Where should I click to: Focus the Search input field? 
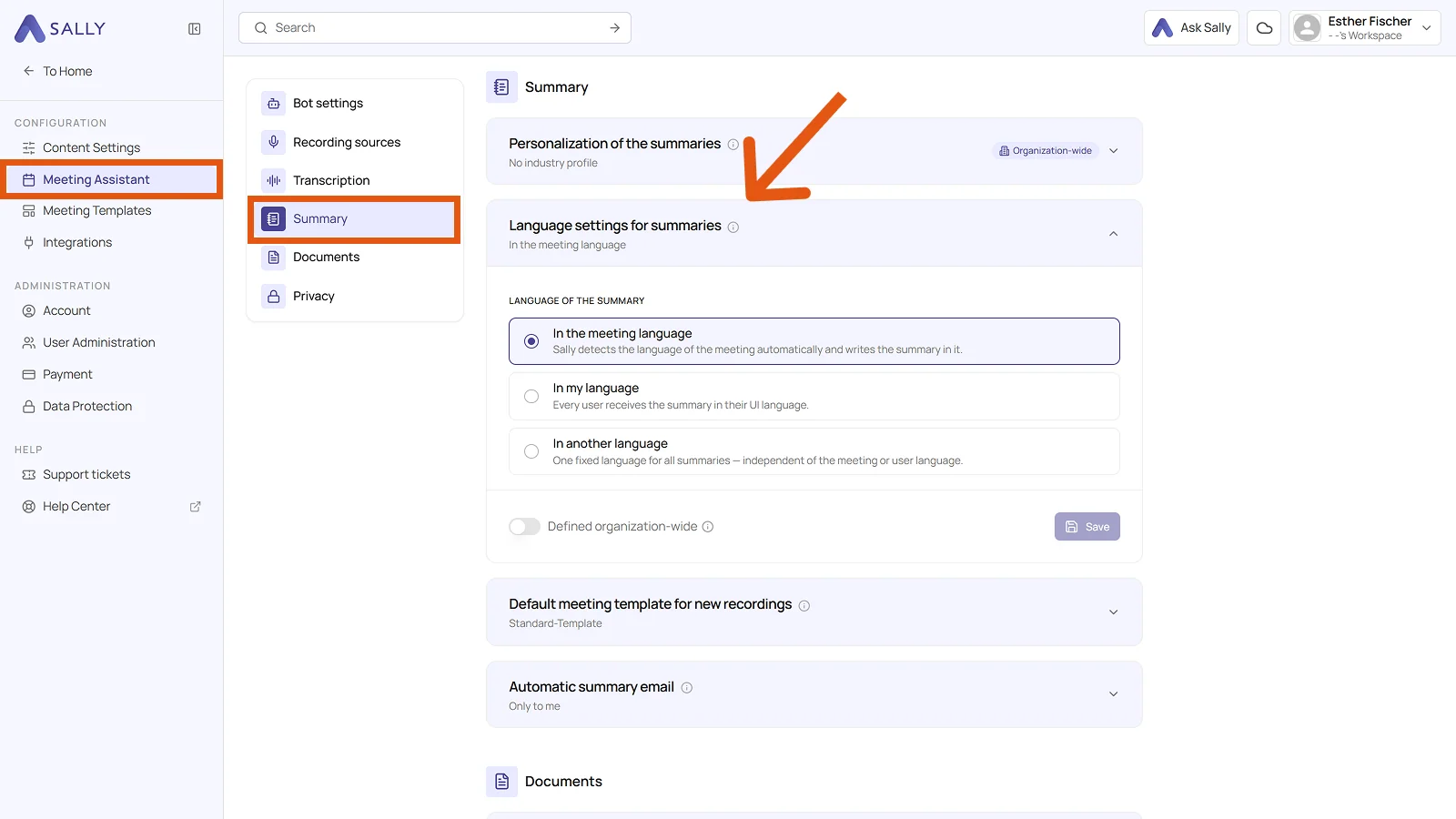click(x=435, y=28)
